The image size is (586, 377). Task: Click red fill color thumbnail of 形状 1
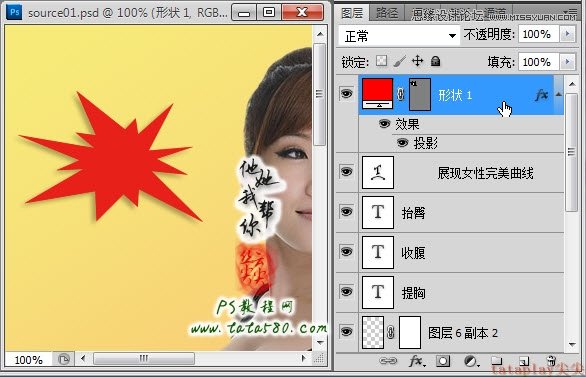pyautogui.click(x=377, y=93)
